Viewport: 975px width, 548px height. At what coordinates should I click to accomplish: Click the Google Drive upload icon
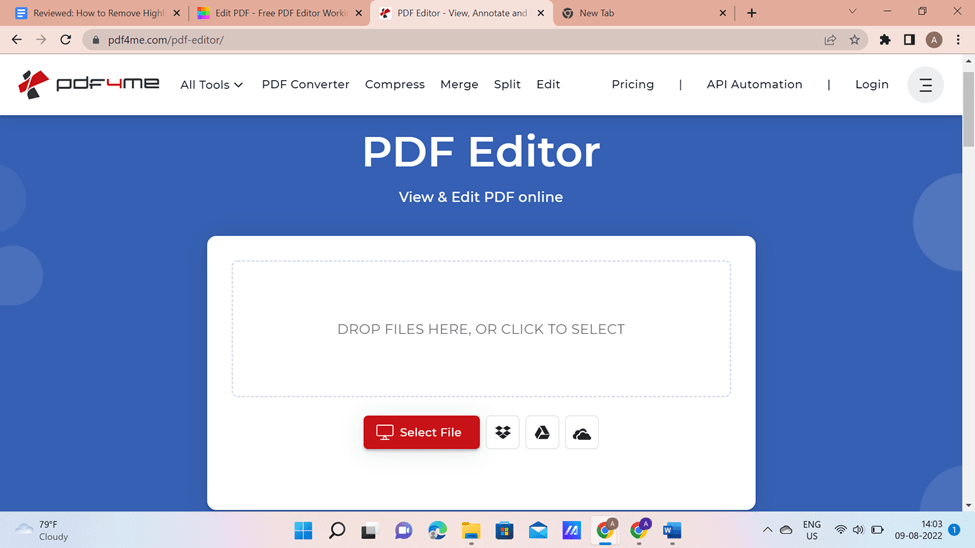pos(542,432)
